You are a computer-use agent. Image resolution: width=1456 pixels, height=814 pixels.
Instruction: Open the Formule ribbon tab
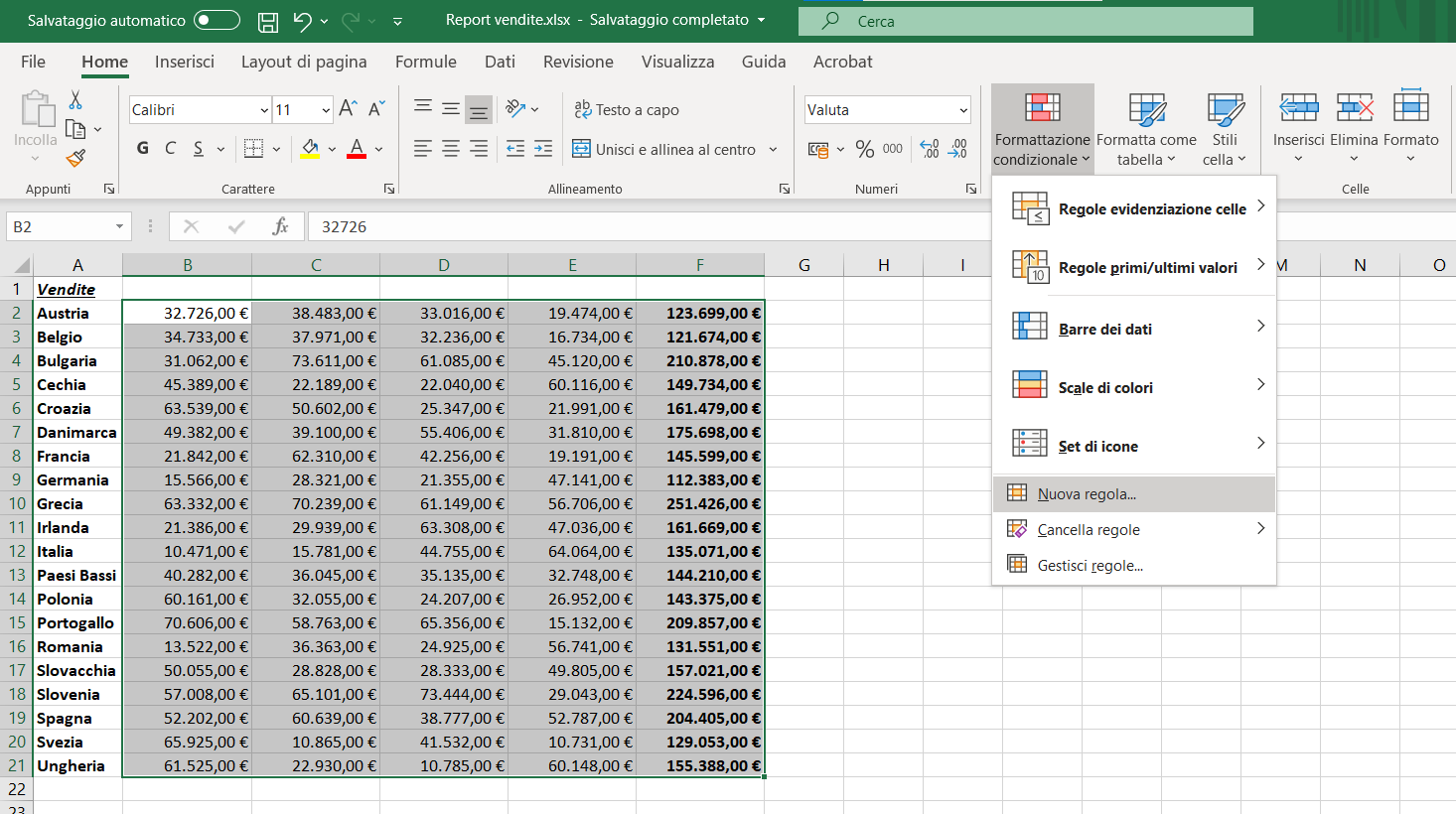(x=425, y=62)
